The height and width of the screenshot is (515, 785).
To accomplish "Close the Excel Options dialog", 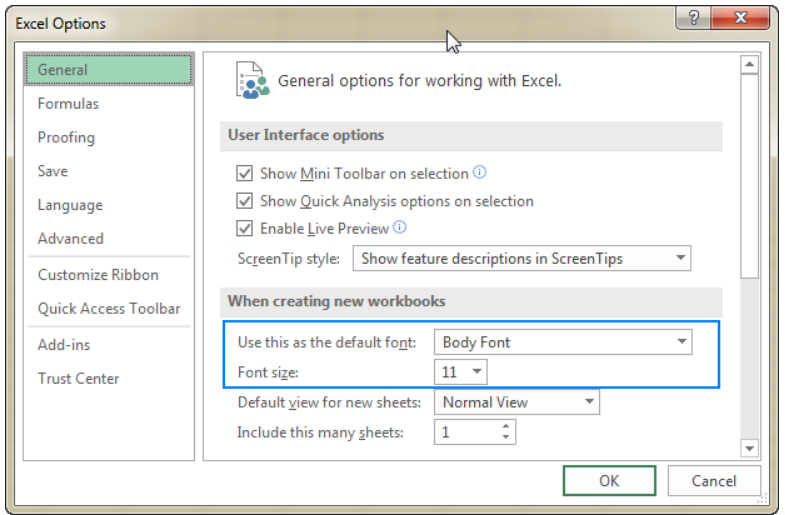I will point(740,18).
